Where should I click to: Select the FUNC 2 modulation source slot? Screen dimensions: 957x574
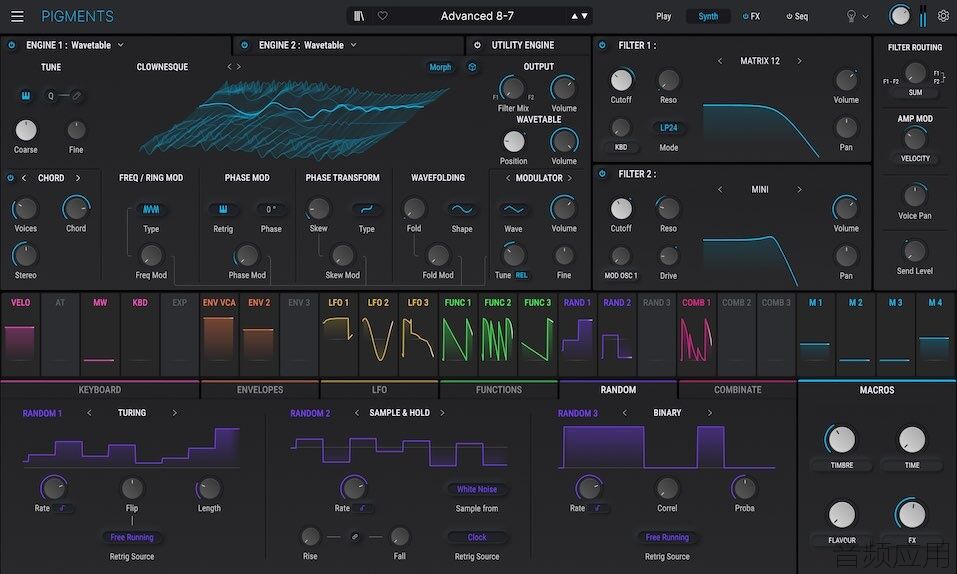click(497, 334)
